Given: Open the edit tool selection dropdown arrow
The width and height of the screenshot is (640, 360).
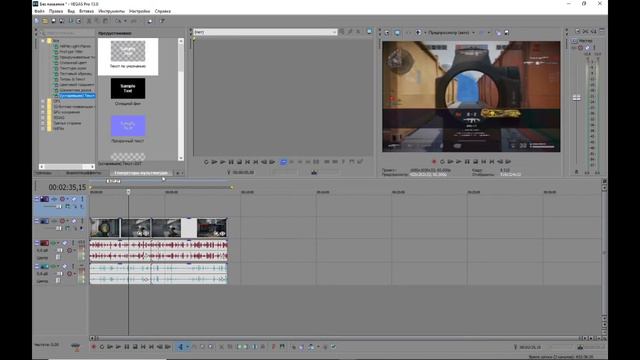Looking at the screenshot, I should [187, 347].
